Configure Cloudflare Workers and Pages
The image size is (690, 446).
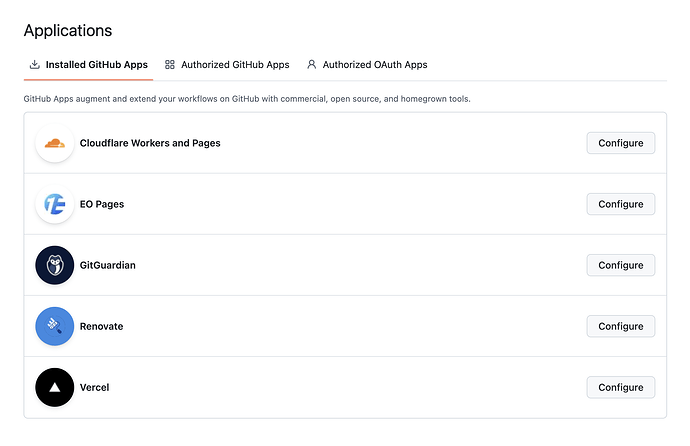coord(620,143)
